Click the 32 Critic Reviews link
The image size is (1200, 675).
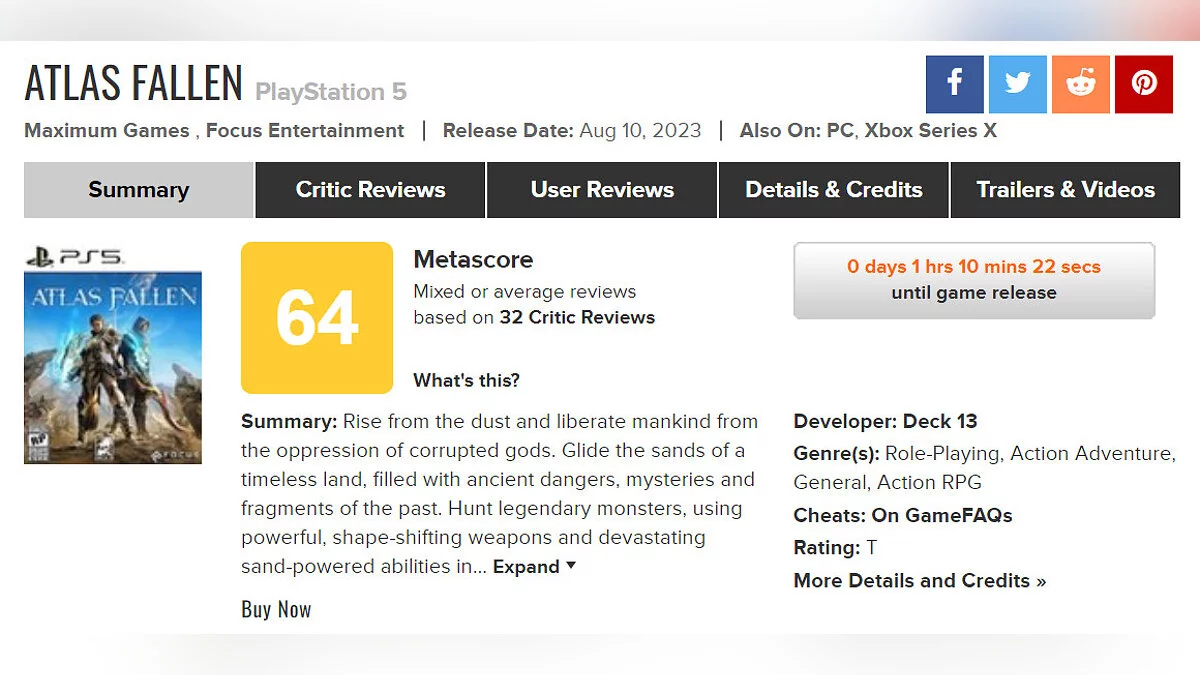[x=577, y=318]
